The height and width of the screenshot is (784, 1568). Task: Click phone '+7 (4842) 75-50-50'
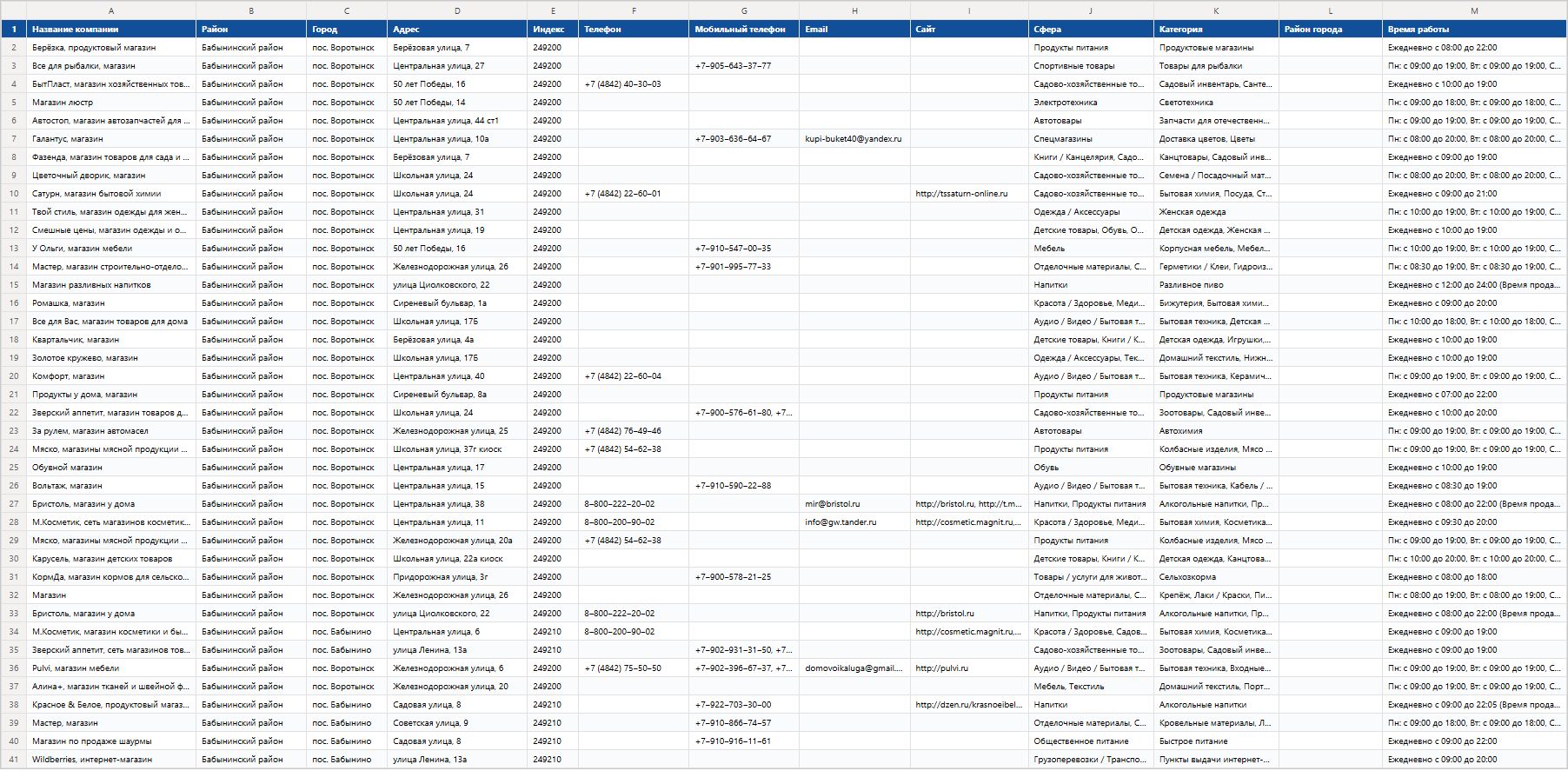(x=634, y=668)
